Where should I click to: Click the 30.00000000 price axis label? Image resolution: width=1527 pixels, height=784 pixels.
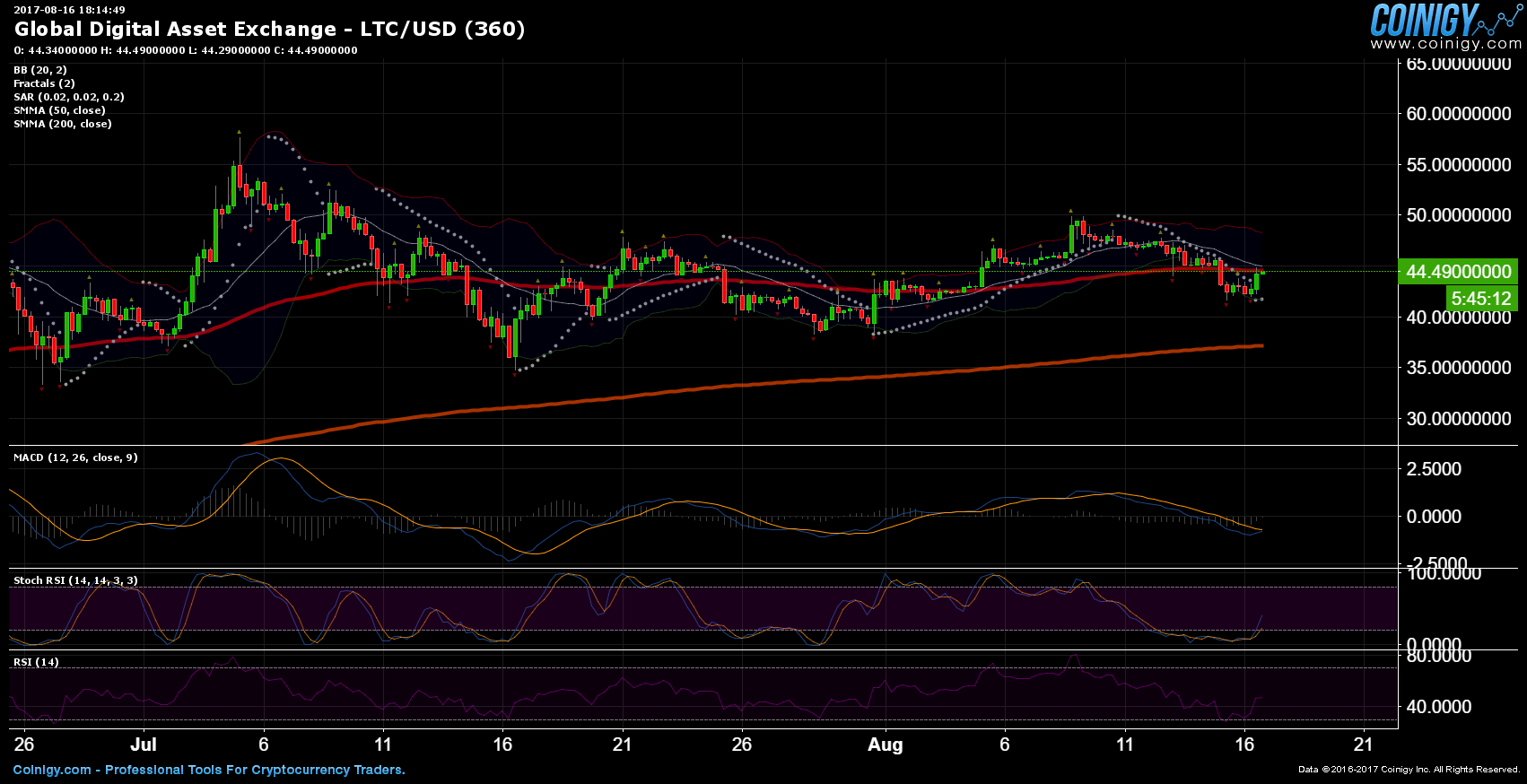[1459, 419]
